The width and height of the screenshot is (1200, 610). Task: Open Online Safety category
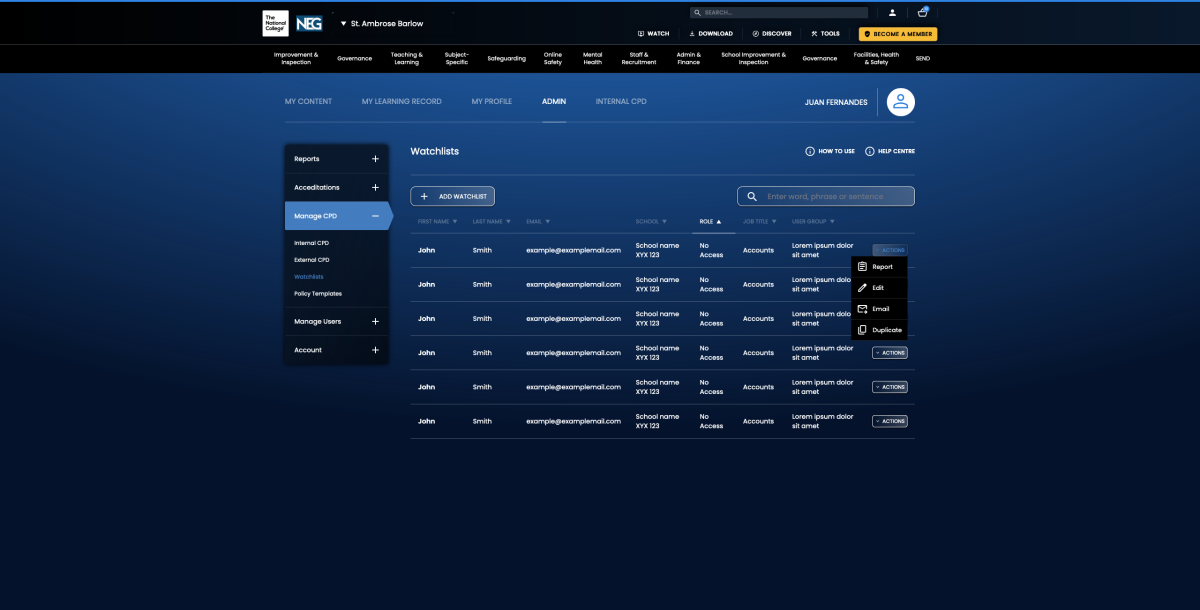(553, 58)
